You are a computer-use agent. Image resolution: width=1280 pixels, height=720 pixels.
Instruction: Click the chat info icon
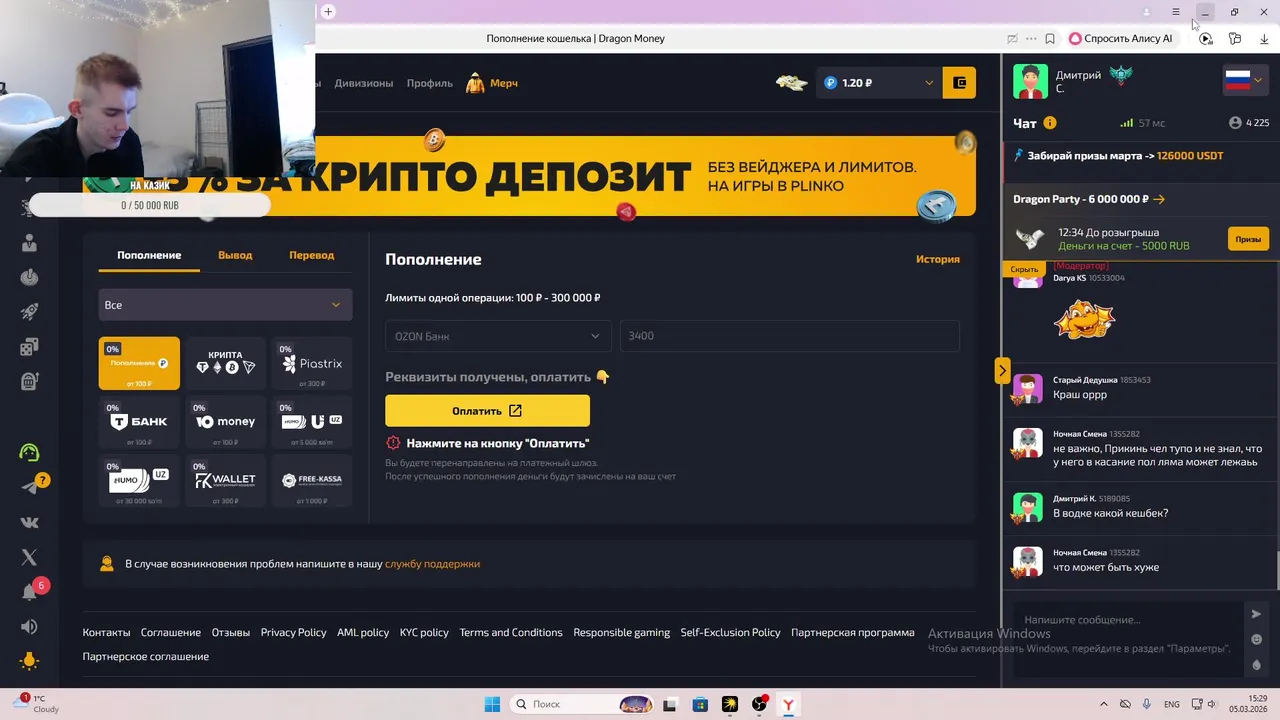[1050, 123]
